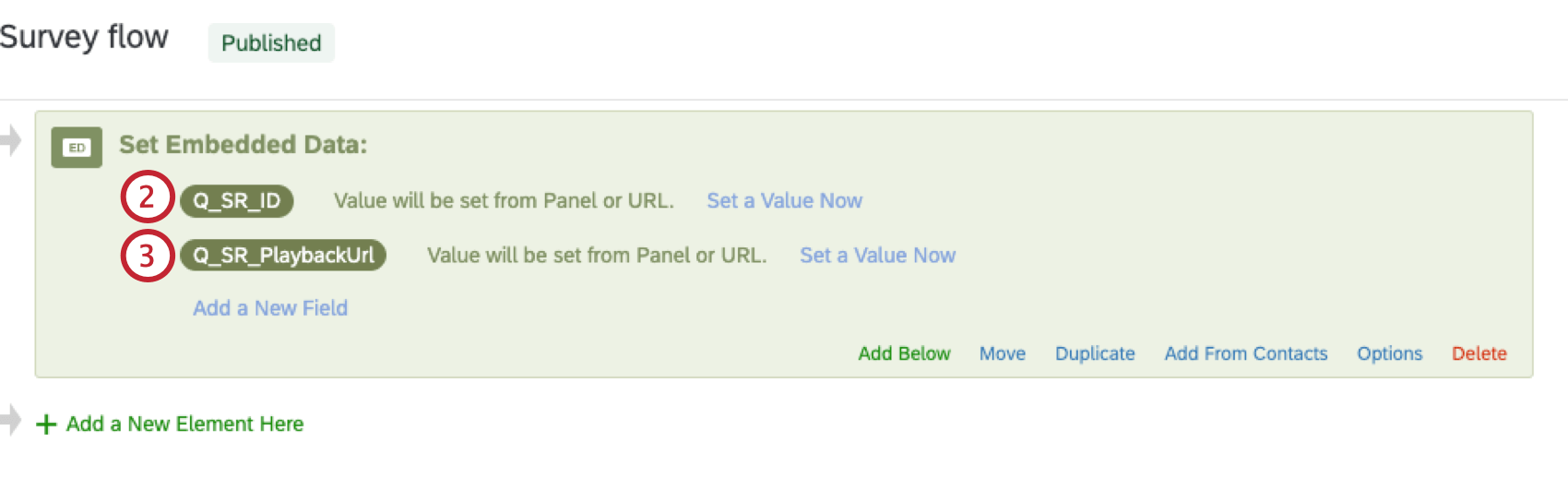The width and height of the screenshot is (1568, 478).
Task: Click the red circled number 2 marker
Action: 148,197
